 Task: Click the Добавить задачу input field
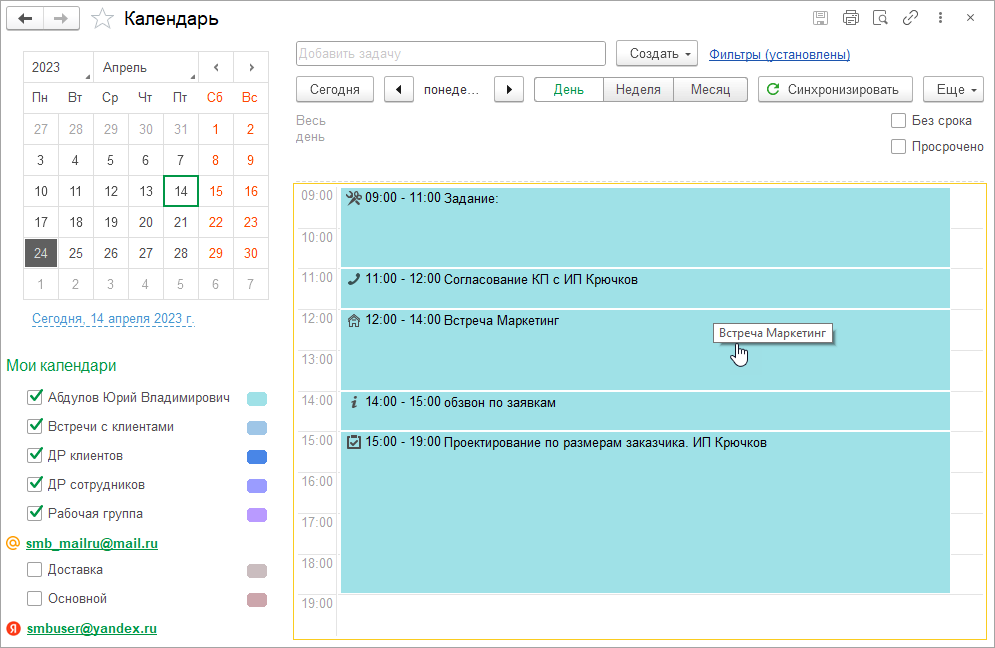pyautogui.click(x=450, y=54)
